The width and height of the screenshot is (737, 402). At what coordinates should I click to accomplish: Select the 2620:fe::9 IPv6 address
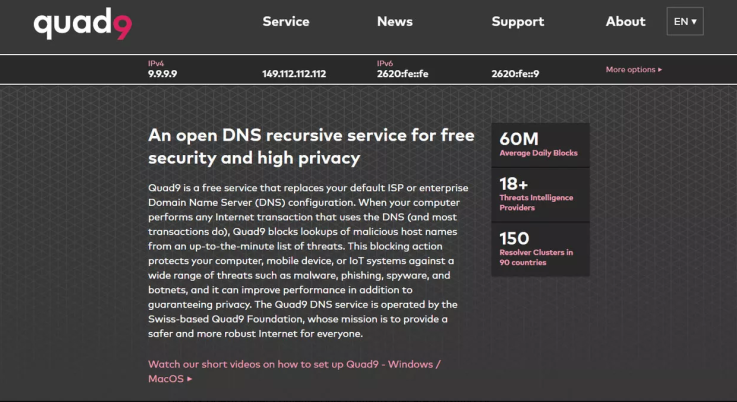point(515,74)
